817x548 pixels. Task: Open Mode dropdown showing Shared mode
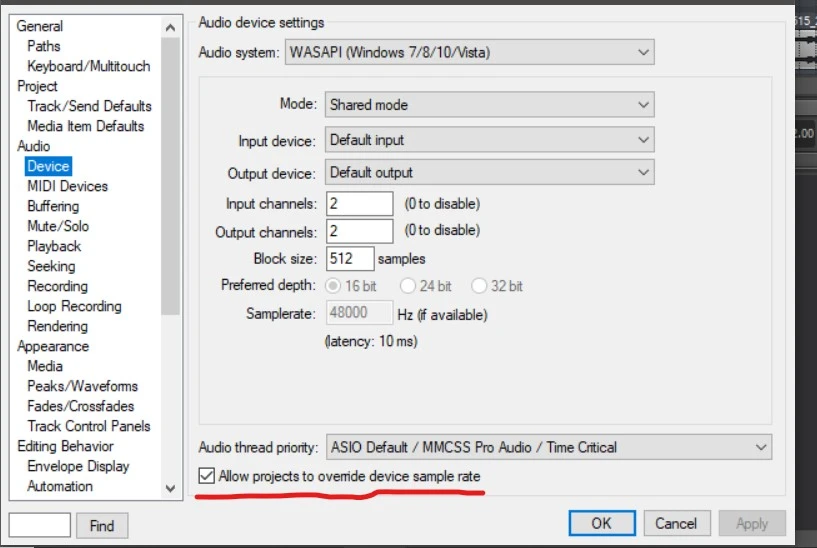point(490,105)
